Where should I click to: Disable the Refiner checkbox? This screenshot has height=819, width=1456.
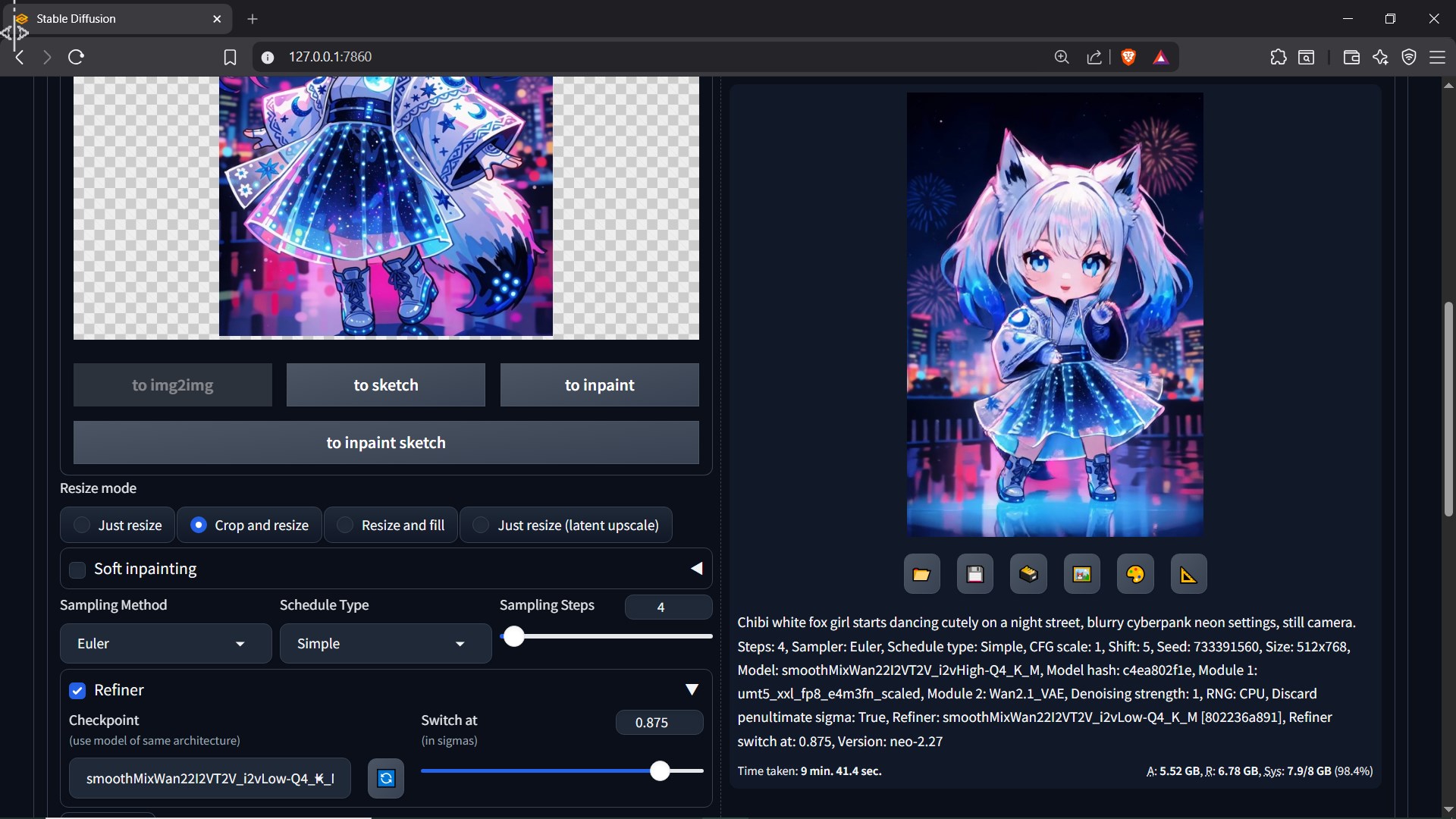point(77,691)
